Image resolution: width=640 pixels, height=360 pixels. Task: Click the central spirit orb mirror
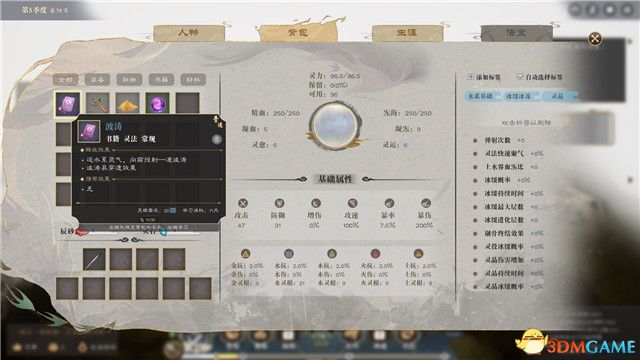(x=335, y=126)
